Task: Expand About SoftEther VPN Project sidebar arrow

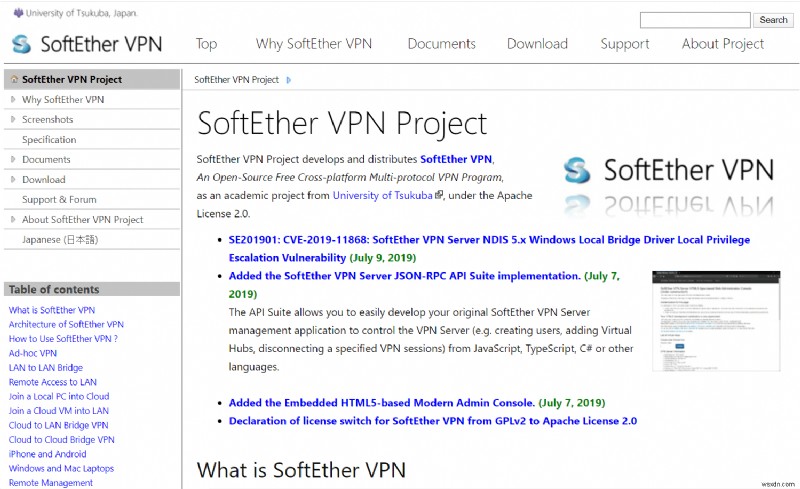Action: (x=12, y=220)
